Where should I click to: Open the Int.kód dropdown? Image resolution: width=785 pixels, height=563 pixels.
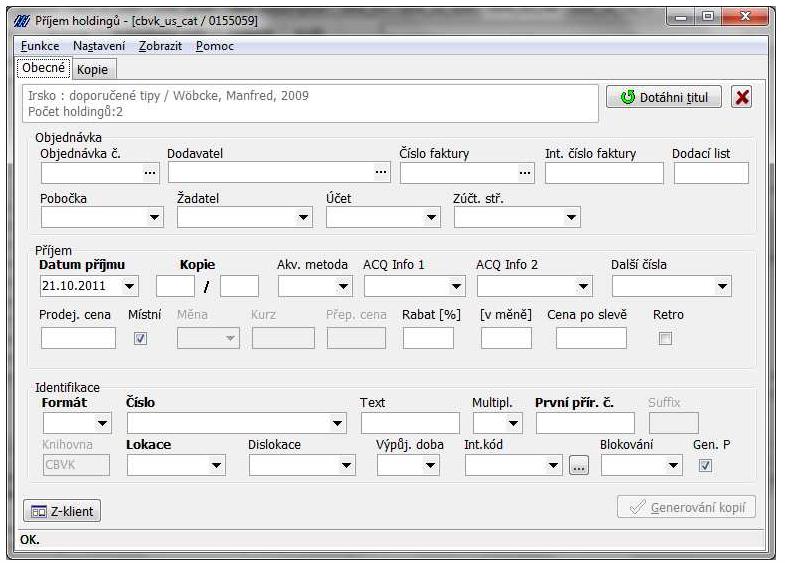[x=553, y=466]
